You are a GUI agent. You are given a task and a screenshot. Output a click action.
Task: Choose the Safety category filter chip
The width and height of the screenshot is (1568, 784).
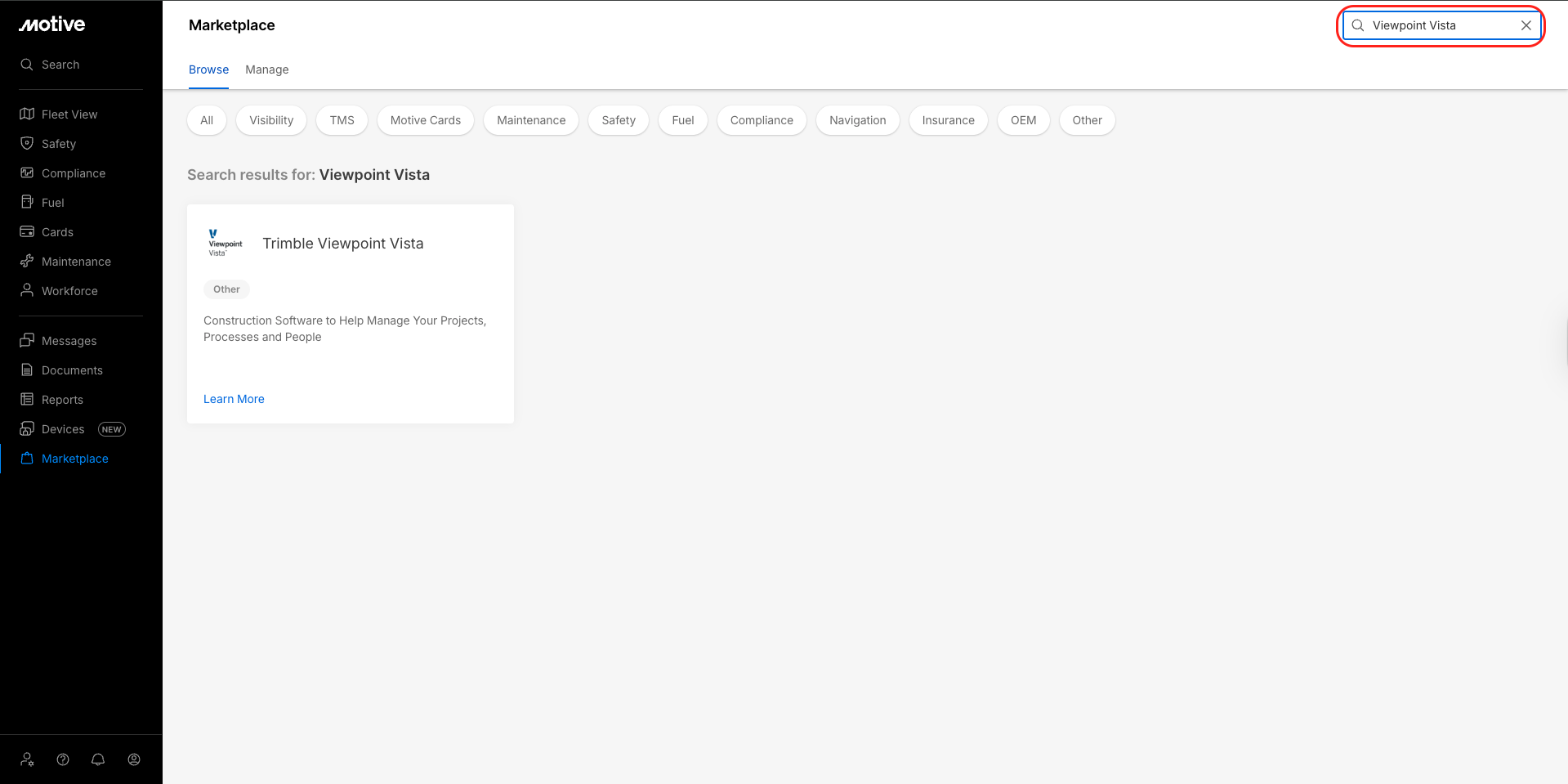619,120
